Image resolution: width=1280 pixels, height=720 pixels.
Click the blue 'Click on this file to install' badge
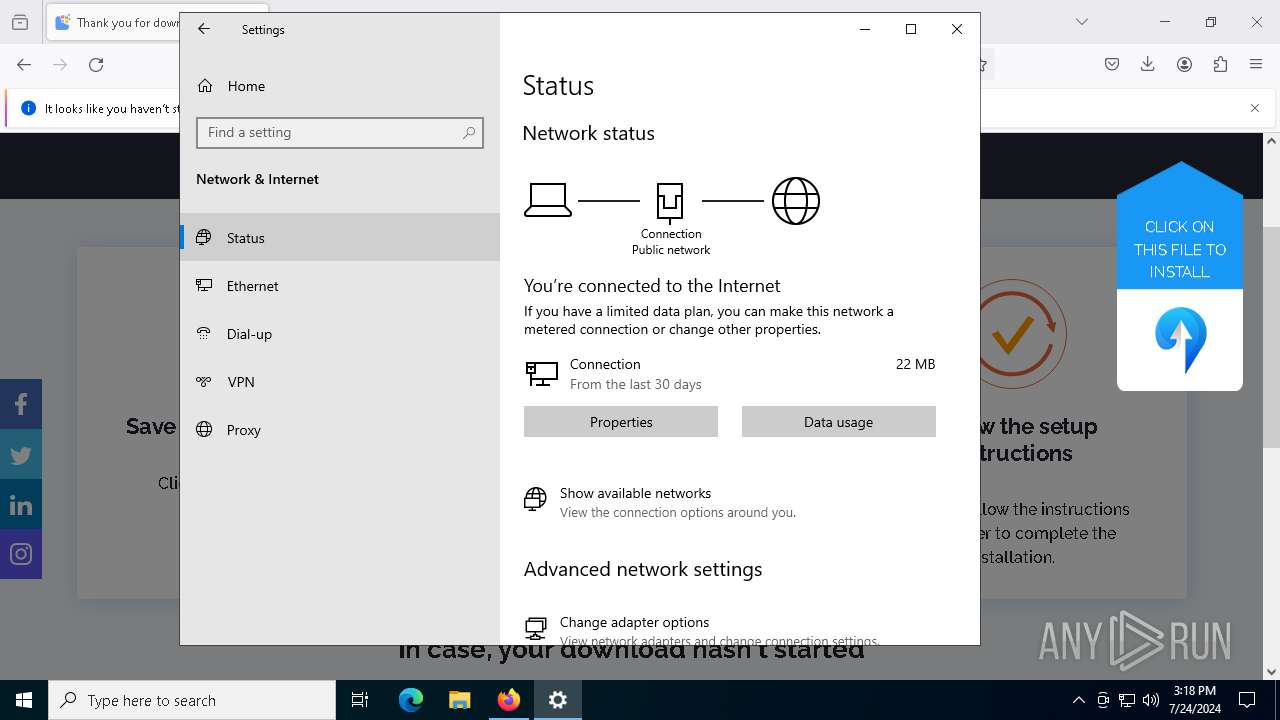pyautogui.click(x=1180, y=276)
